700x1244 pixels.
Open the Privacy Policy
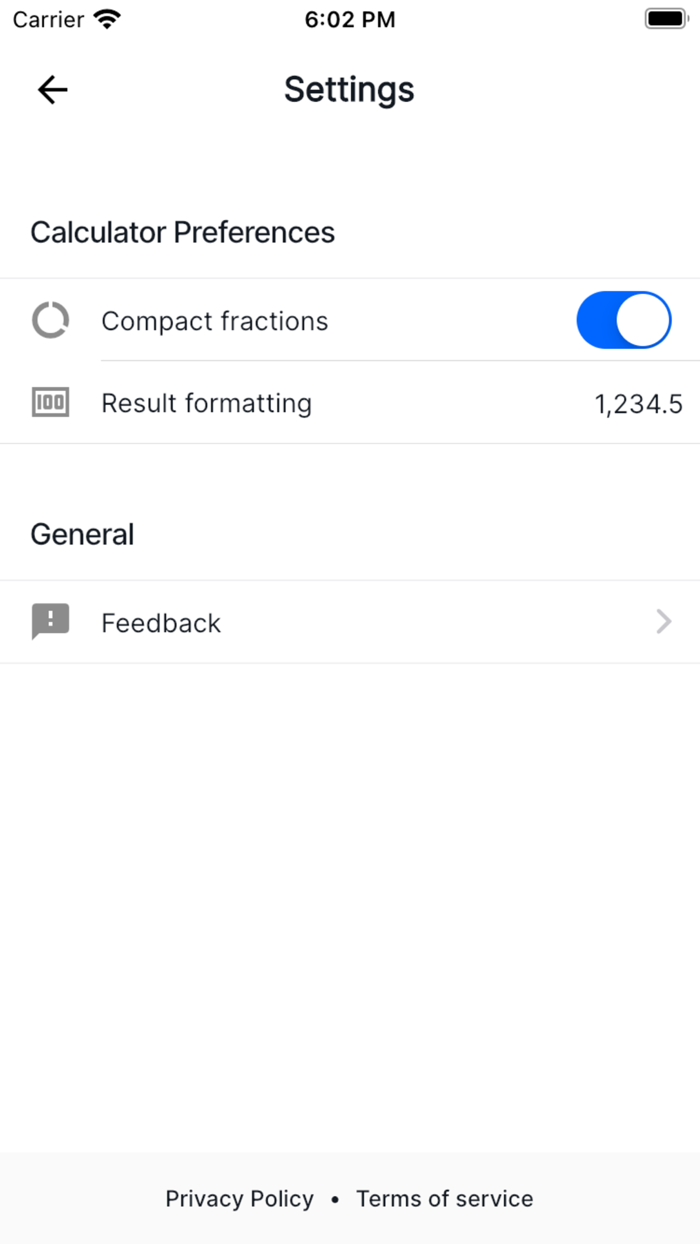point(239,1198)
